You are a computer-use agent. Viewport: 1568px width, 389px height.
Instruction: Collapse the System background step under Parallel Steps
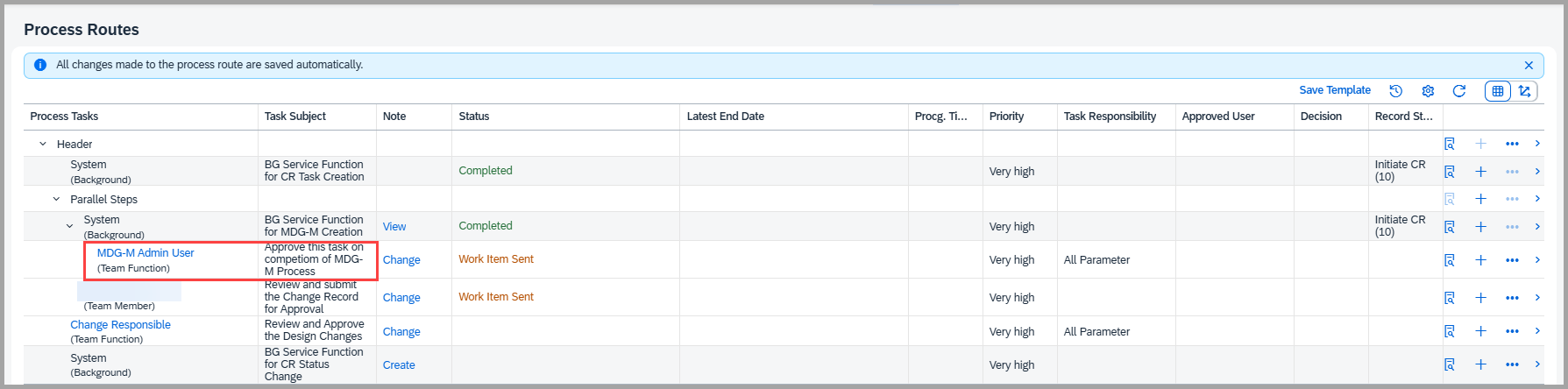tap(70, 226)
